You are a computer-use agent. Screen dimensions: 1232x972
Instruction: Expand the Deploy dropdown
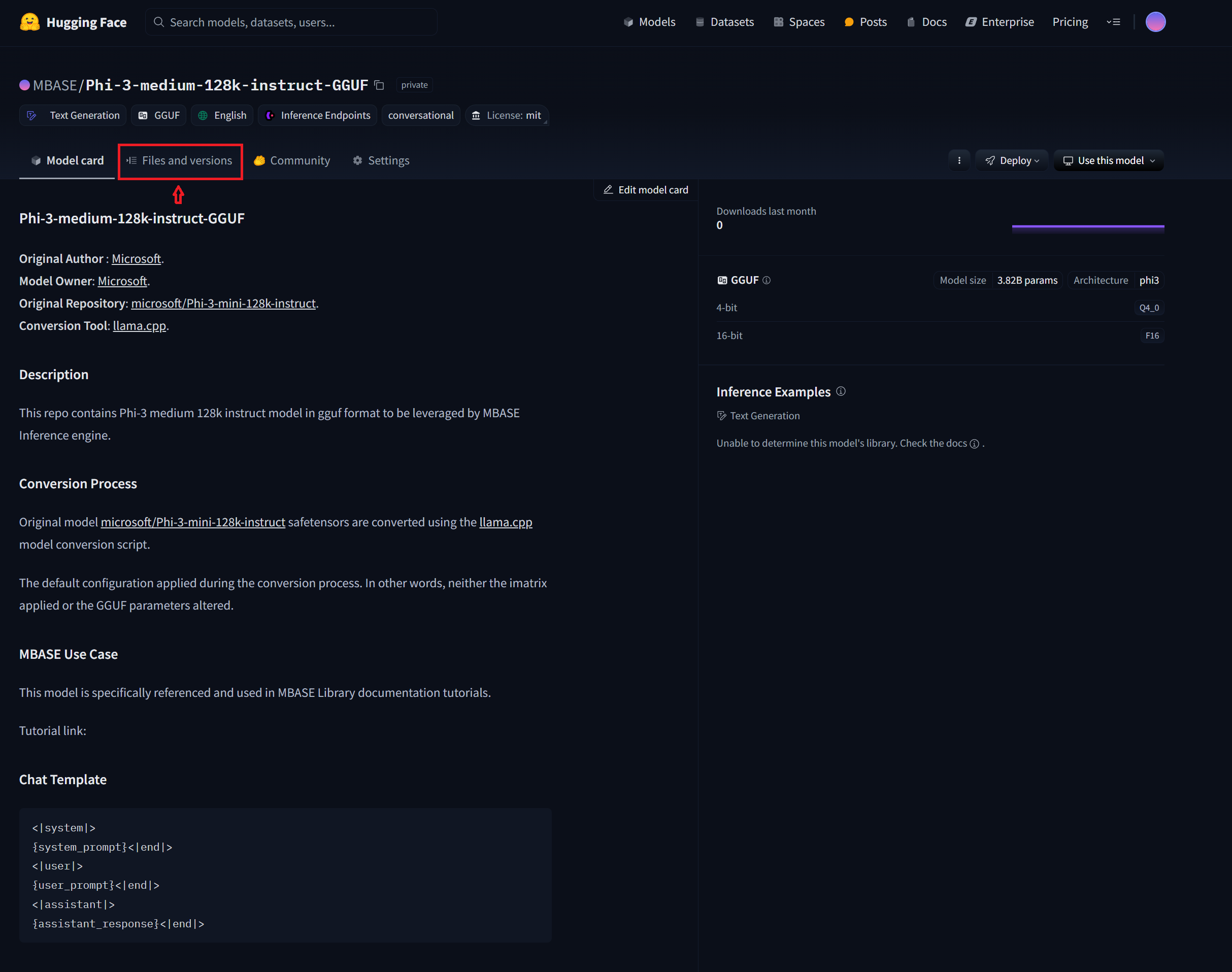pyautogui.click(x=1012, y=160)
